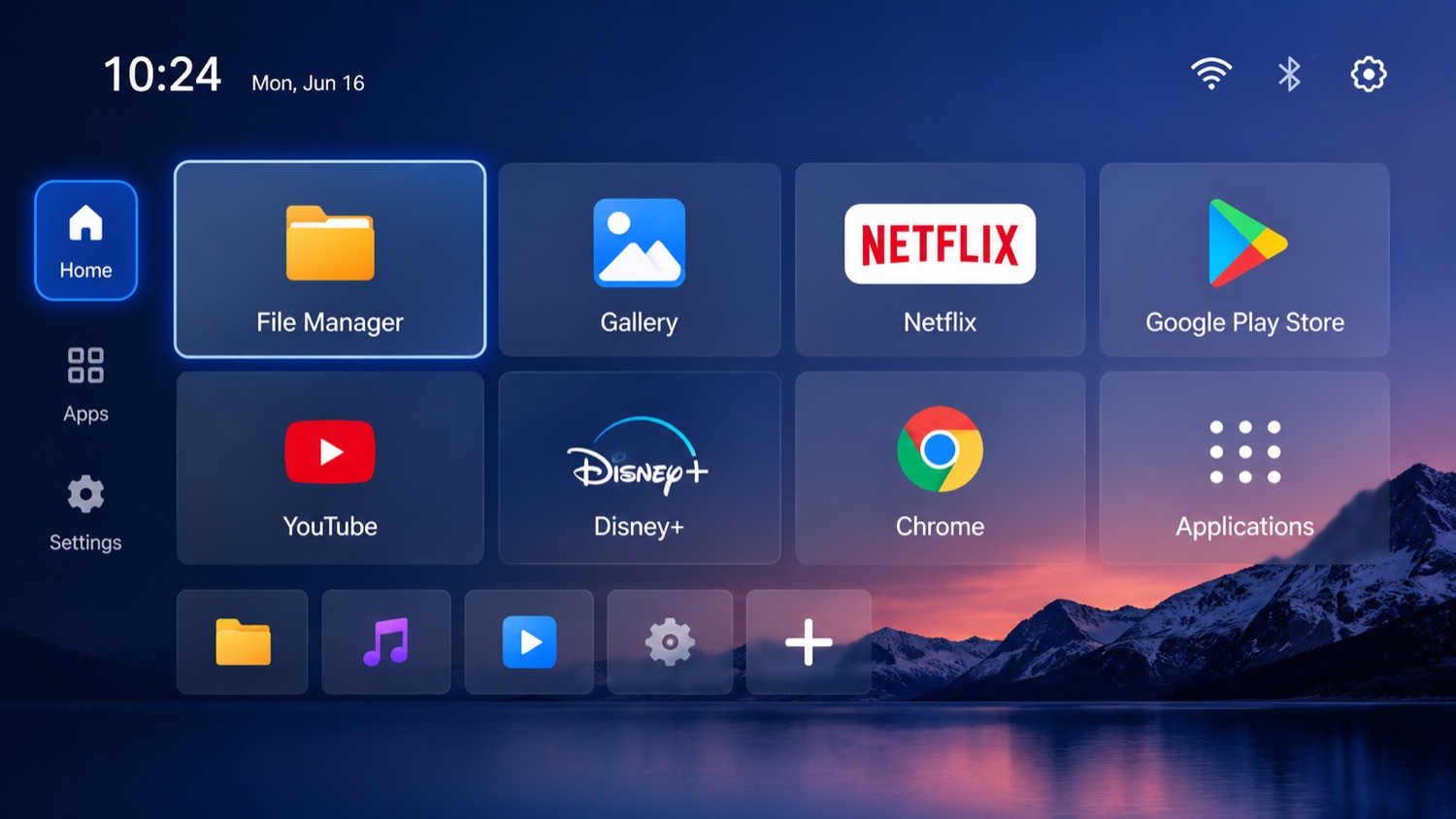
Task: Open the Netflix app tile
Action: (940, 259)
